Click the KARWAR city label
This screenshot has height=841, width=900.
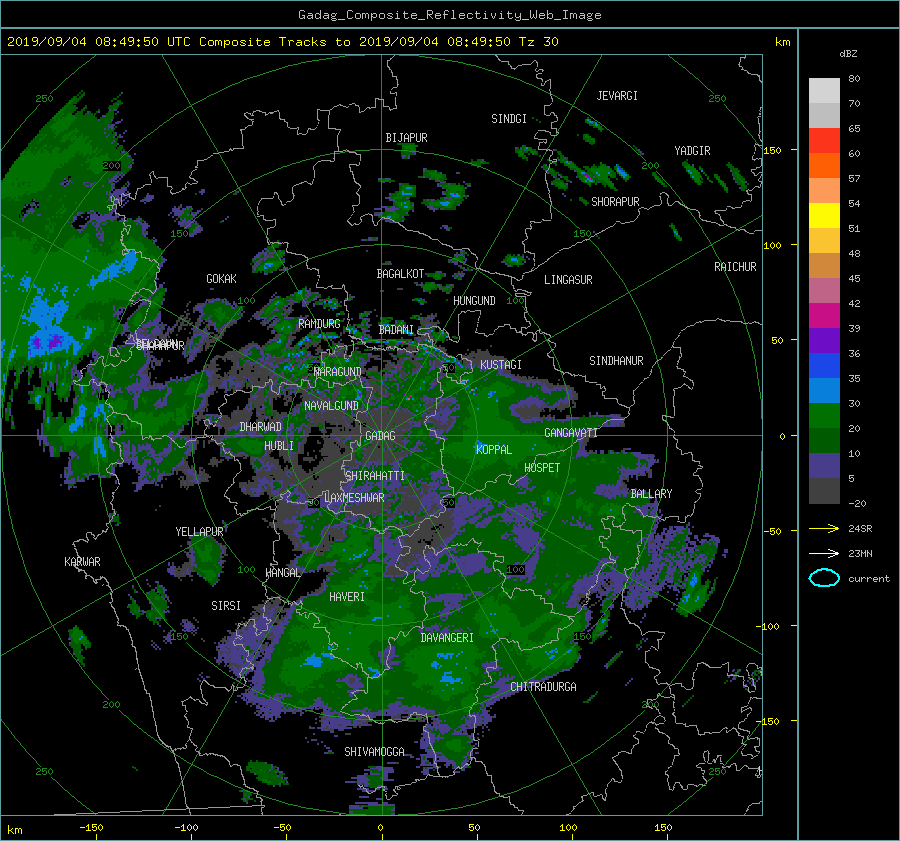[x=82, y=562]
